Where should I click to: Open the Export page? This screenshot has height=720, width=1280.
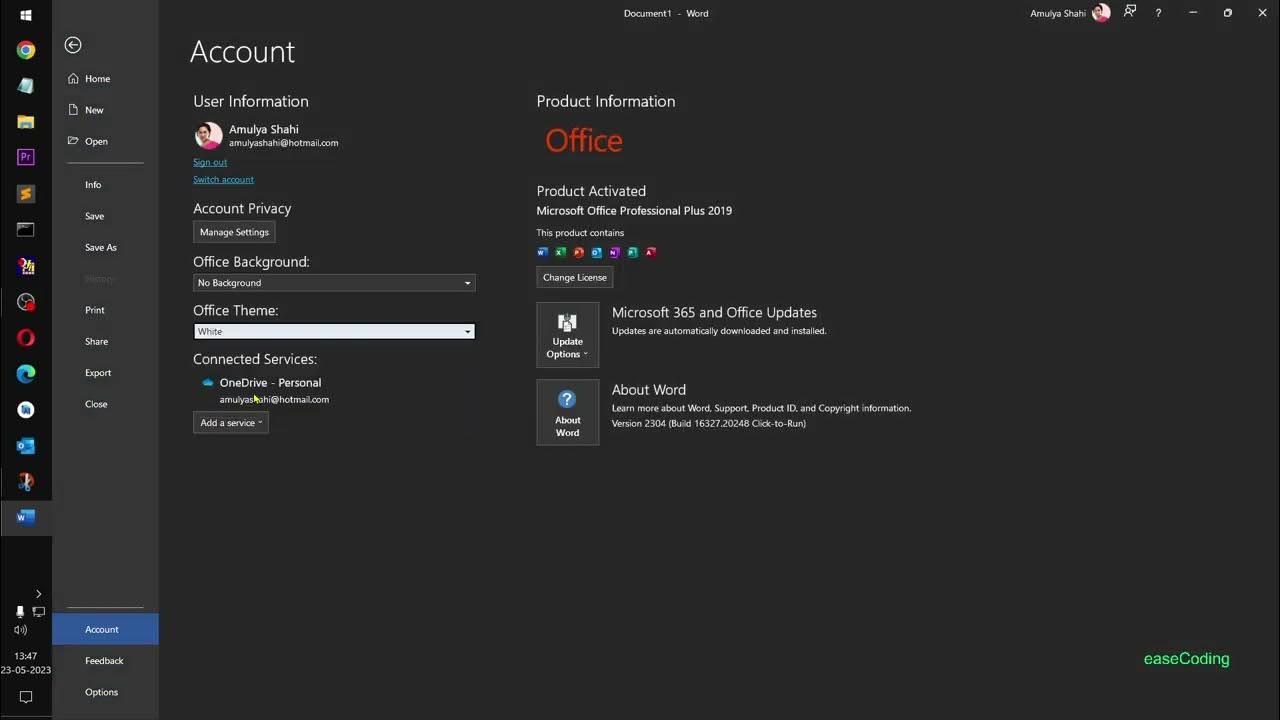click(x=98, y=373)
